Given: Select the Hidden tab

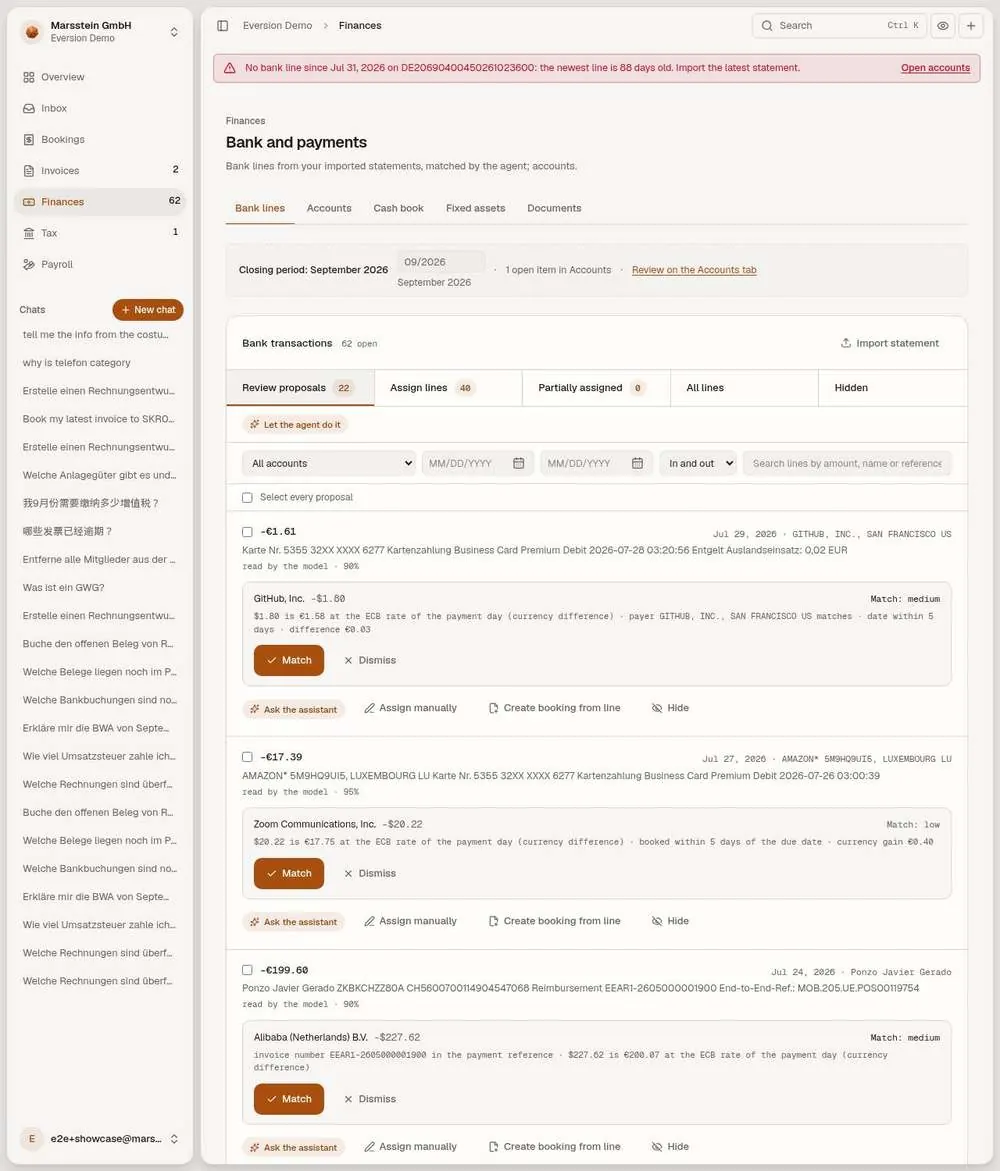Looking at the screenshot, I should pyautogui.click(x=892, y=388).
